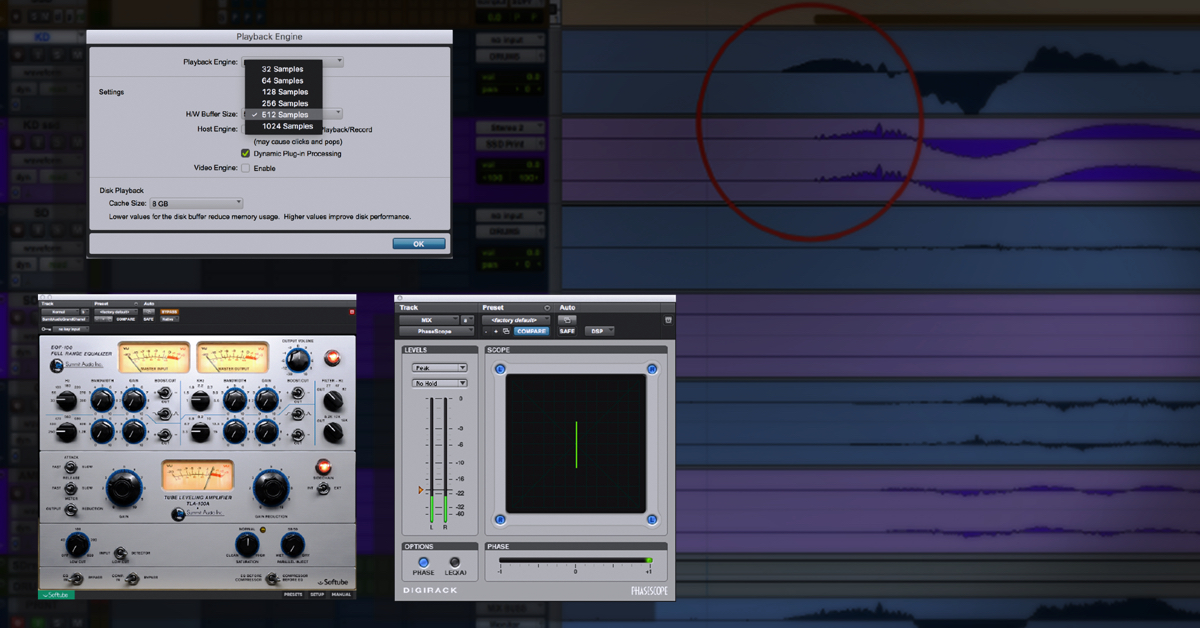The height and width of the screenshot is (628, 1200).
Task: Toggle the red power lamp on EQF-100 equalizer
Action: pos(332,358)
